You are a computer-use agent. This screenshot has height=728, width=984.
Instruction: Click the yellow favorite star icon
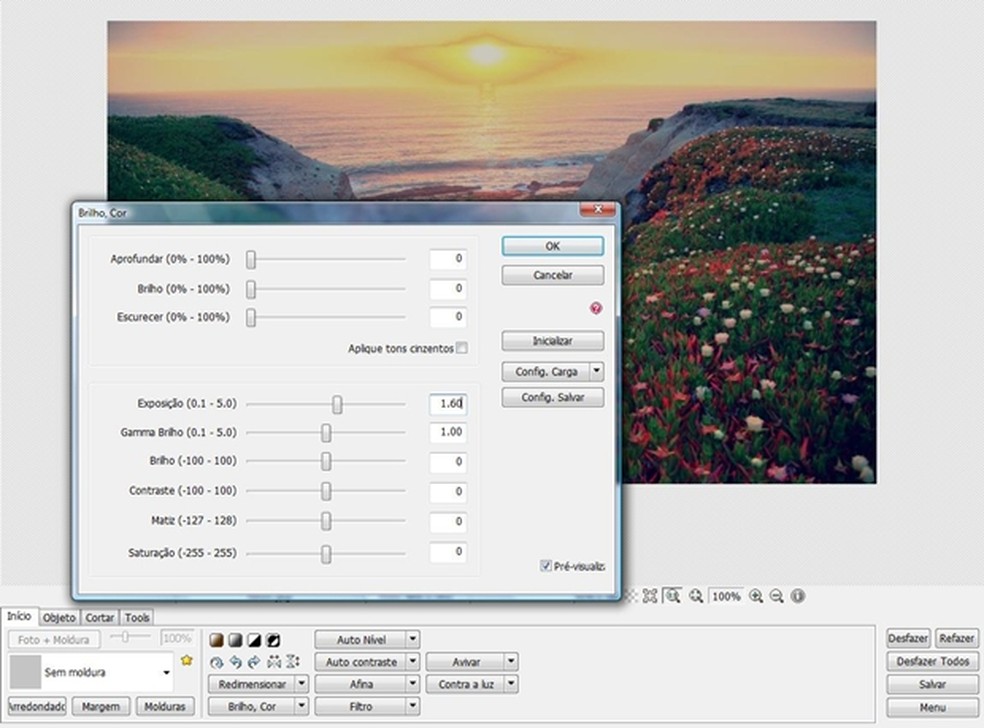186,661
